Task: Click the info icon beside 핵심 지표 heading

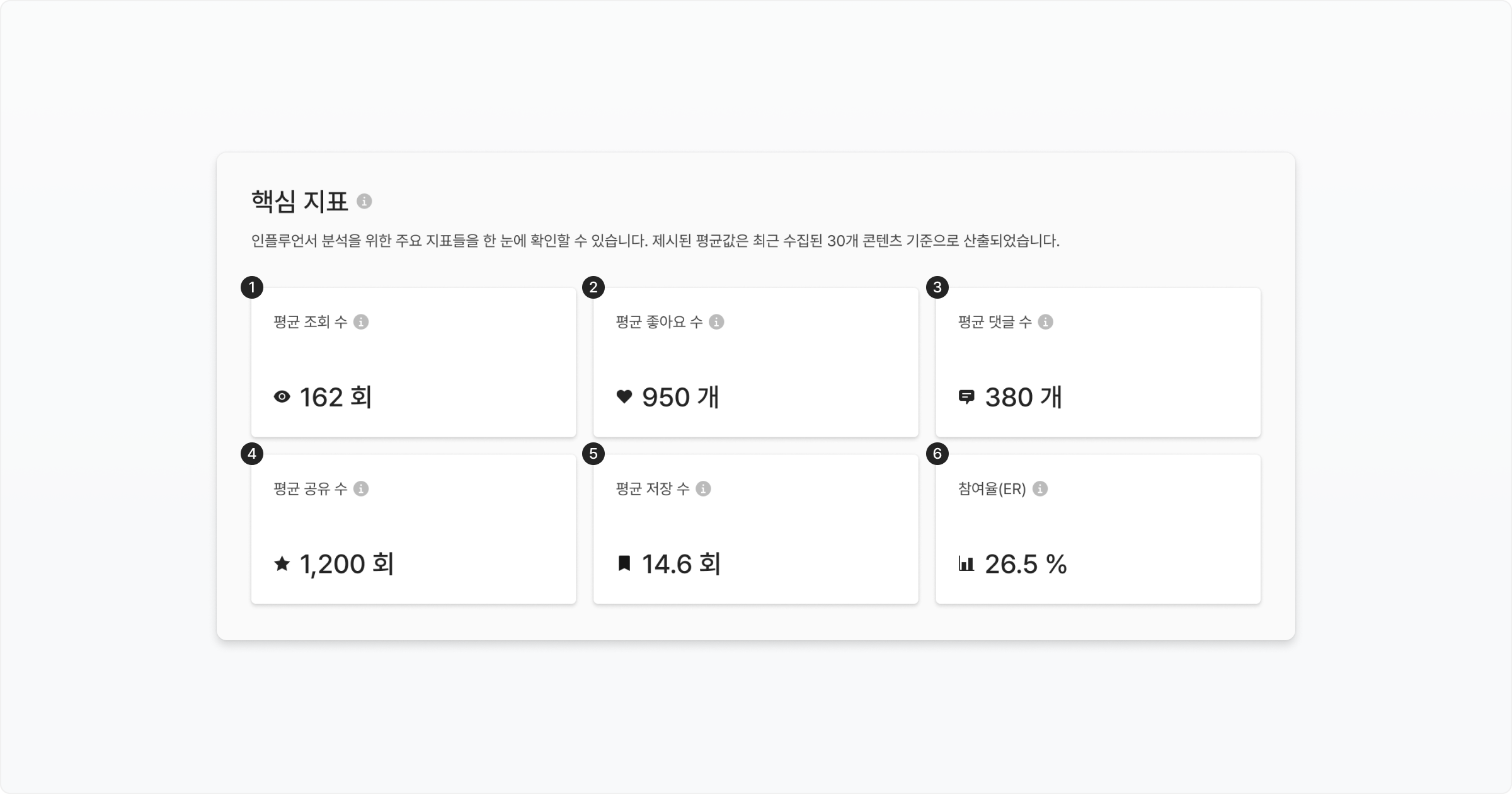Action: point(364,201)
